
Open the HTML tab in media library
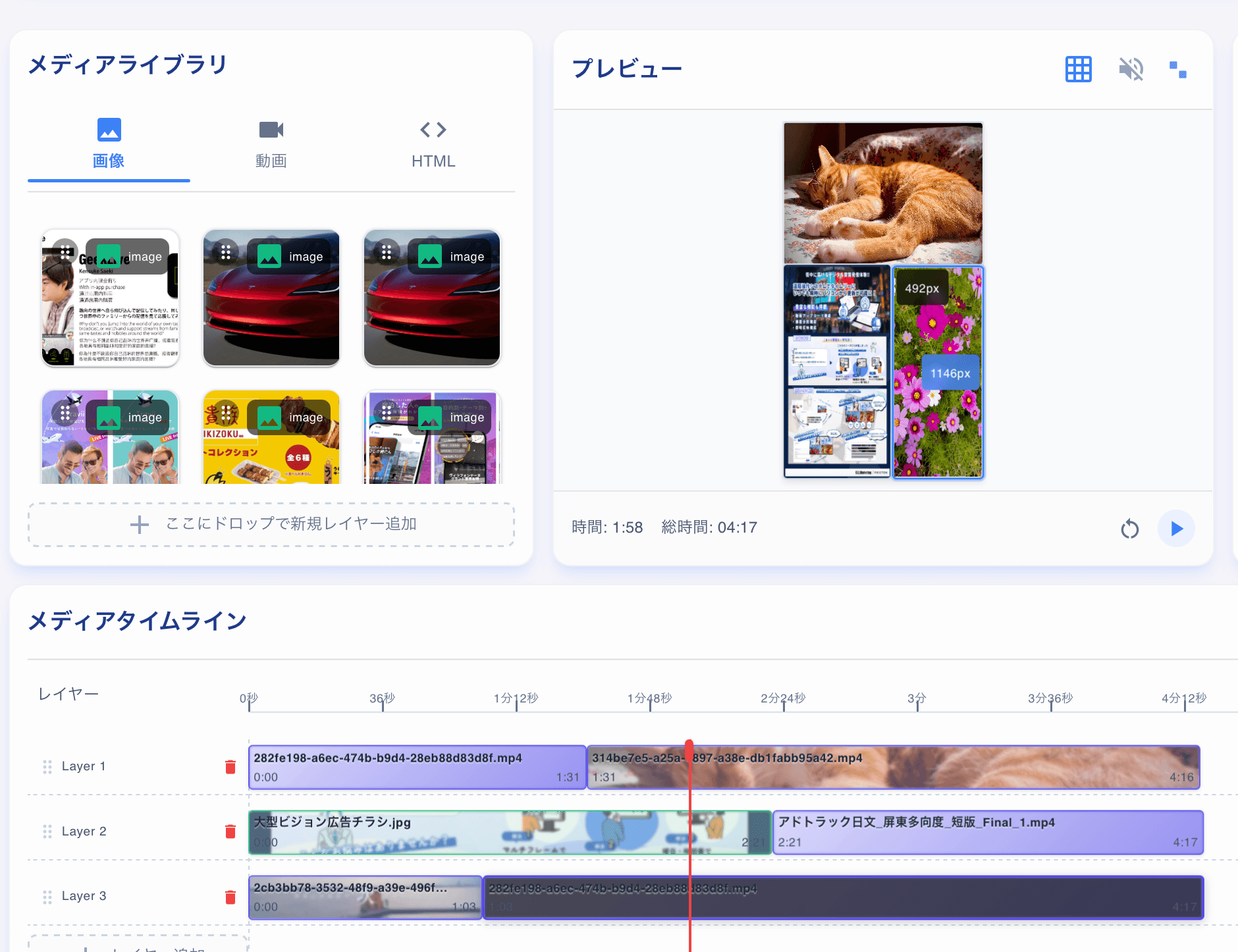click(433, 144)
